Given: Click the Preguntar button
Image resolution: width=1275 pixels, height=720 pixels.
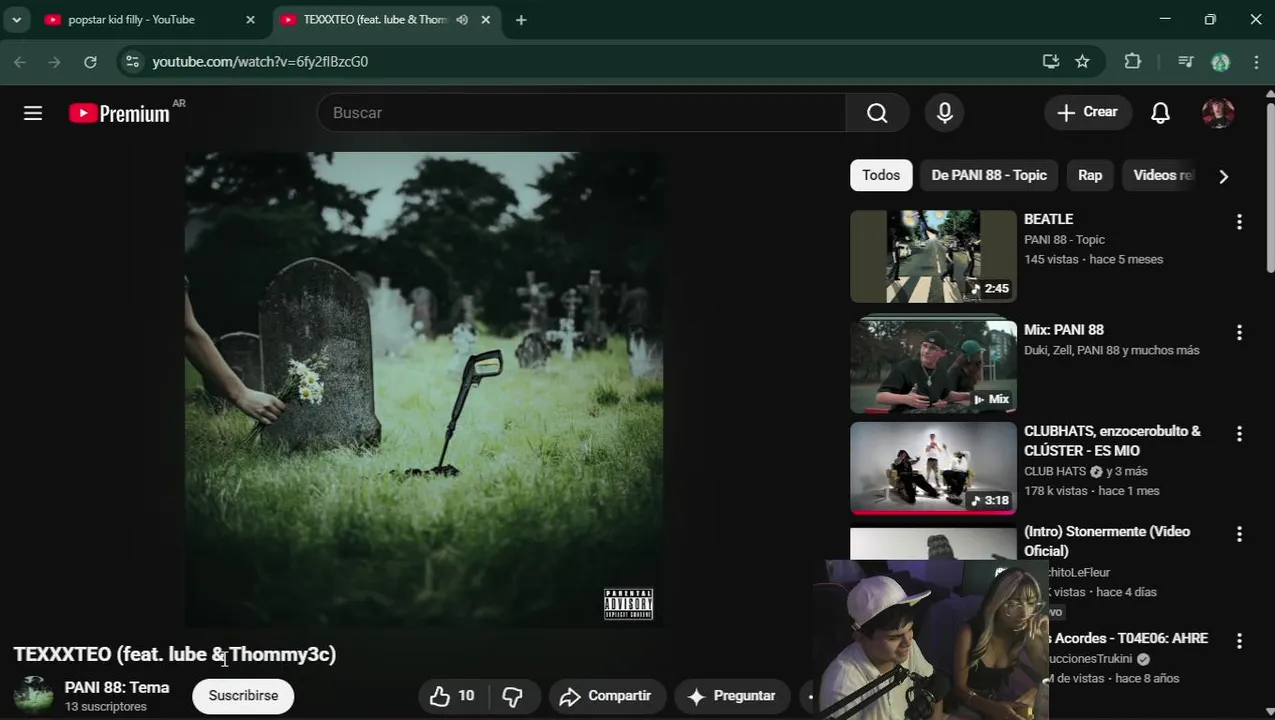Looking at the screenshot, I should tap(732, 696).
